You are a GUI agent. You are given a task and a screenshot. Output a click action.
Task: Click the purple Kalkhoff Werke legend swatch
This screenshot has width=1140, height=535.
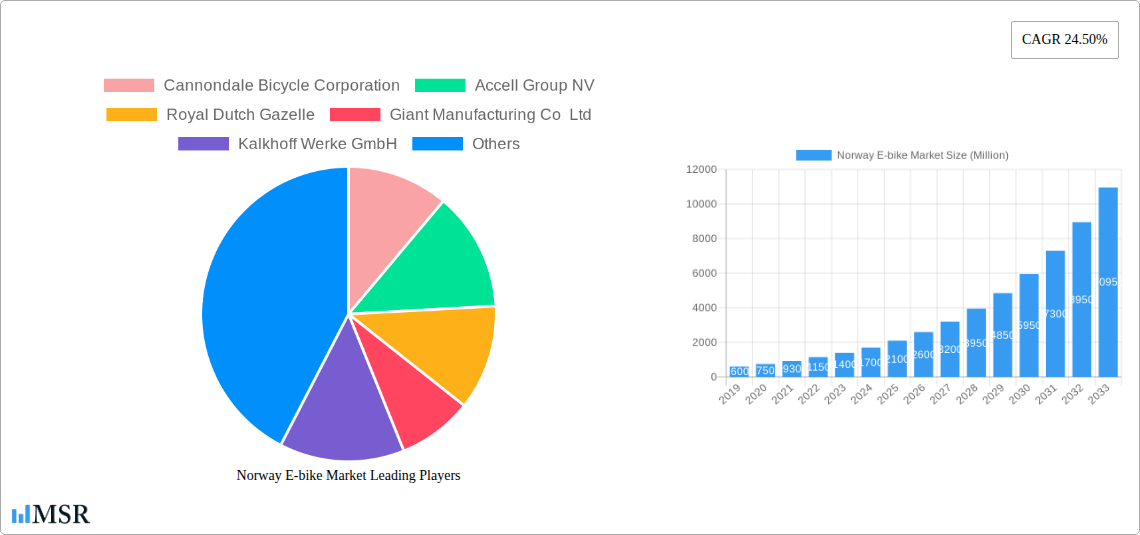point(203,144)
